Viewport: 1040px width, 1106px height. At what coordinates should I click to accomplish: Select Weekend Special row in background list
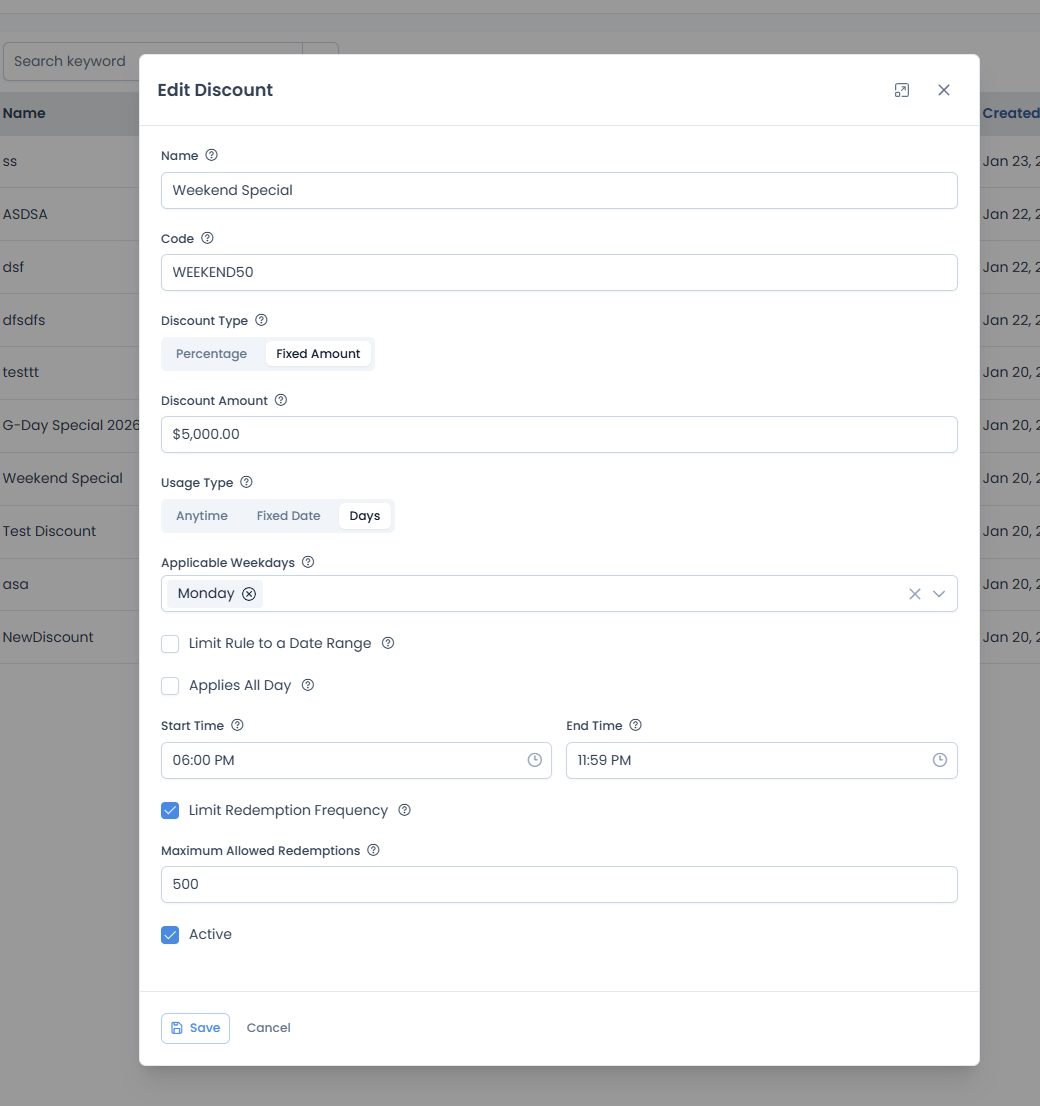(x=63, y=478)
